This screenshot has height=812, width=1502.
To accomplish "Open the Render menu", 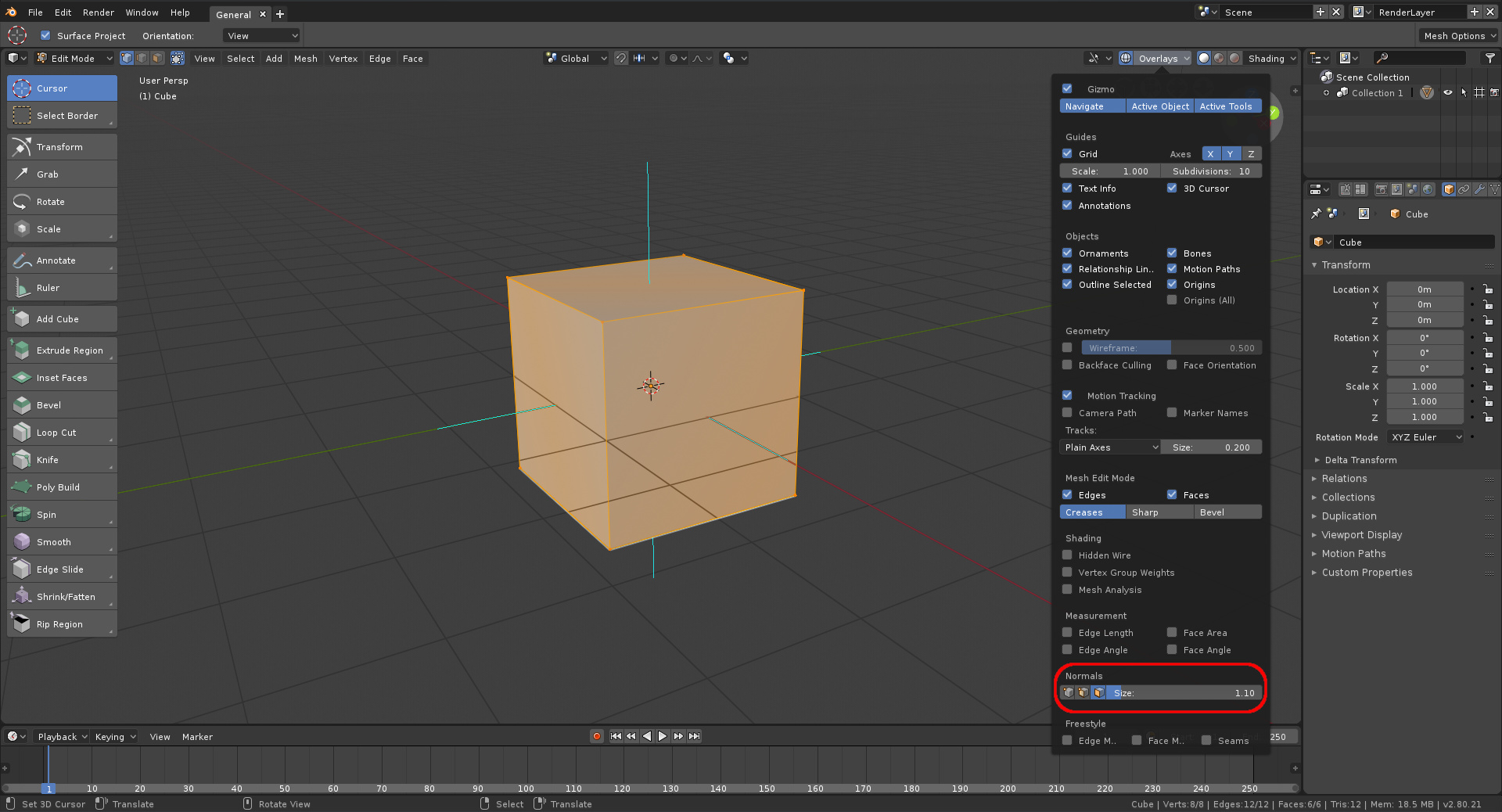I will tap(98, 13).
